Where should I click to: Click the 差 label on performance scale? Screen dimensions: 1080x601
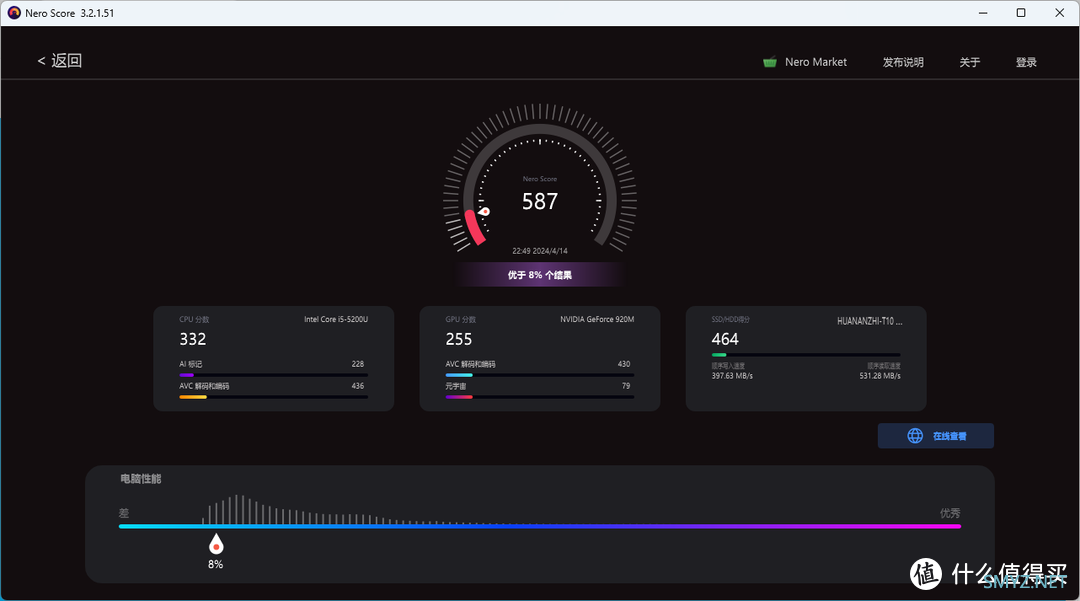pyautogui.click(x=124, y=513)
